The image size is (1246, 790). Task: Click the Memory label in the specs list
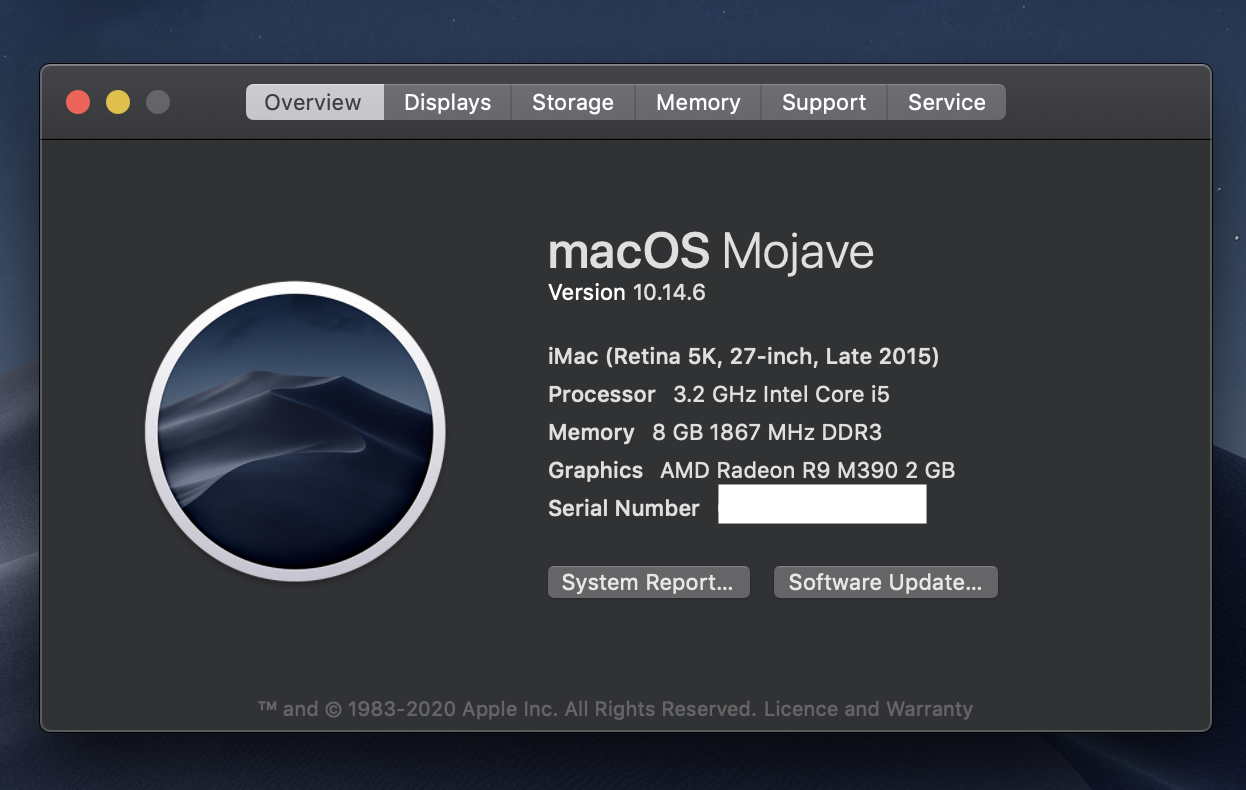591,432
